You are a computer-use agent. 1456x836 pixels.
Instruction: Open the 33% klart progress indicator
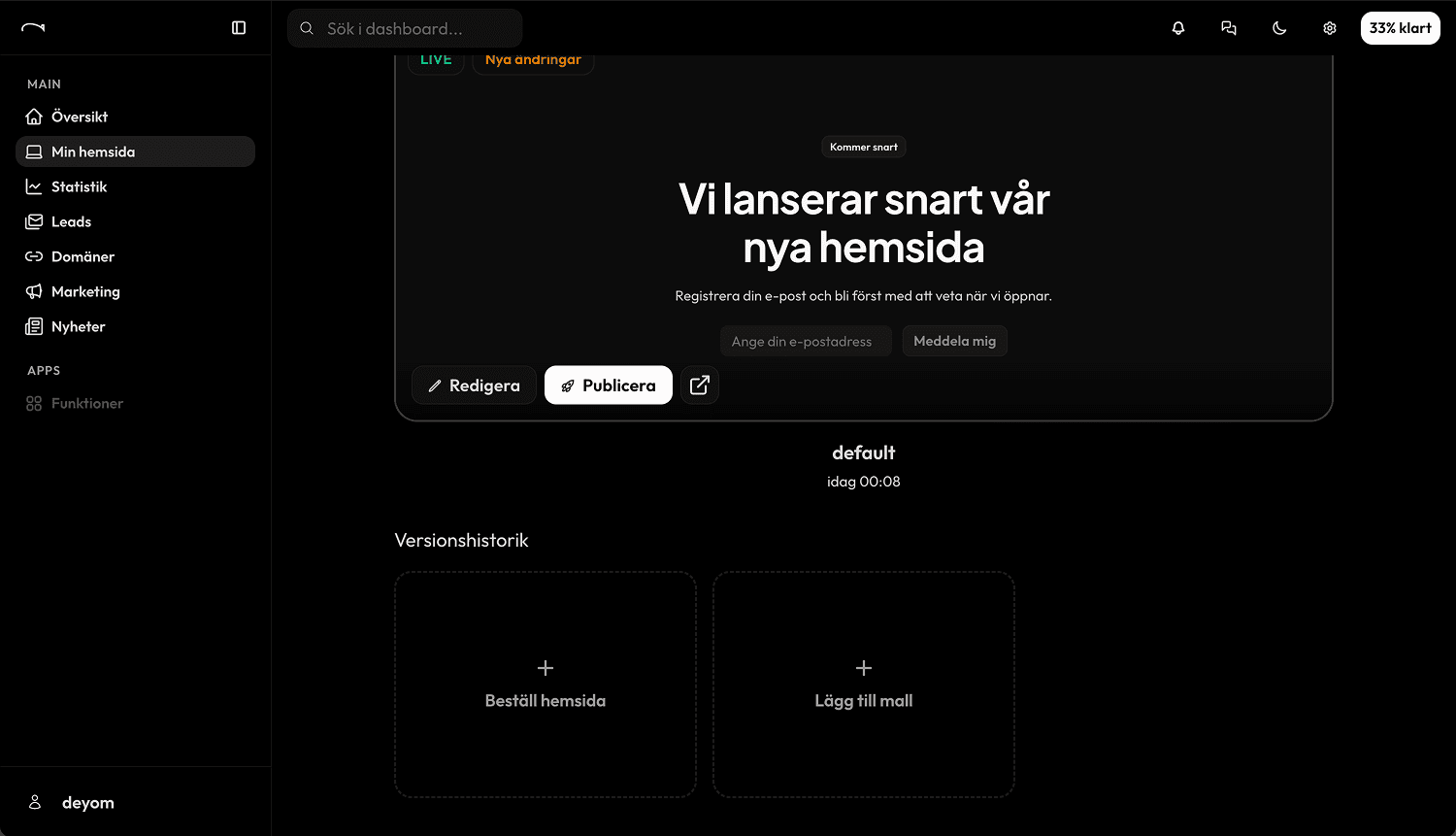1400,27
